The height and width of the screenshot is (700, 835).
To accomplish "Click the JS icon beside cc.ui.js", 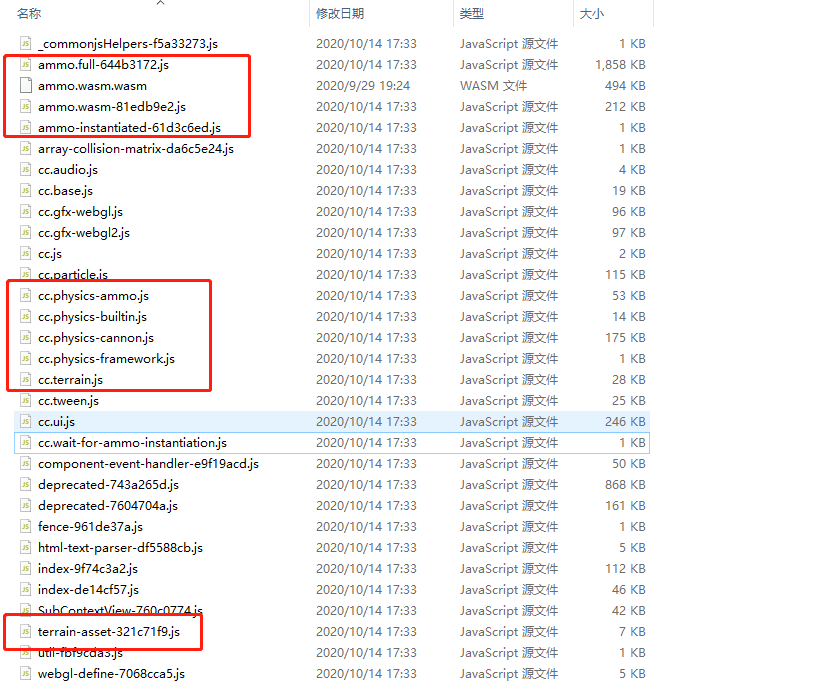I will [26, 421].
